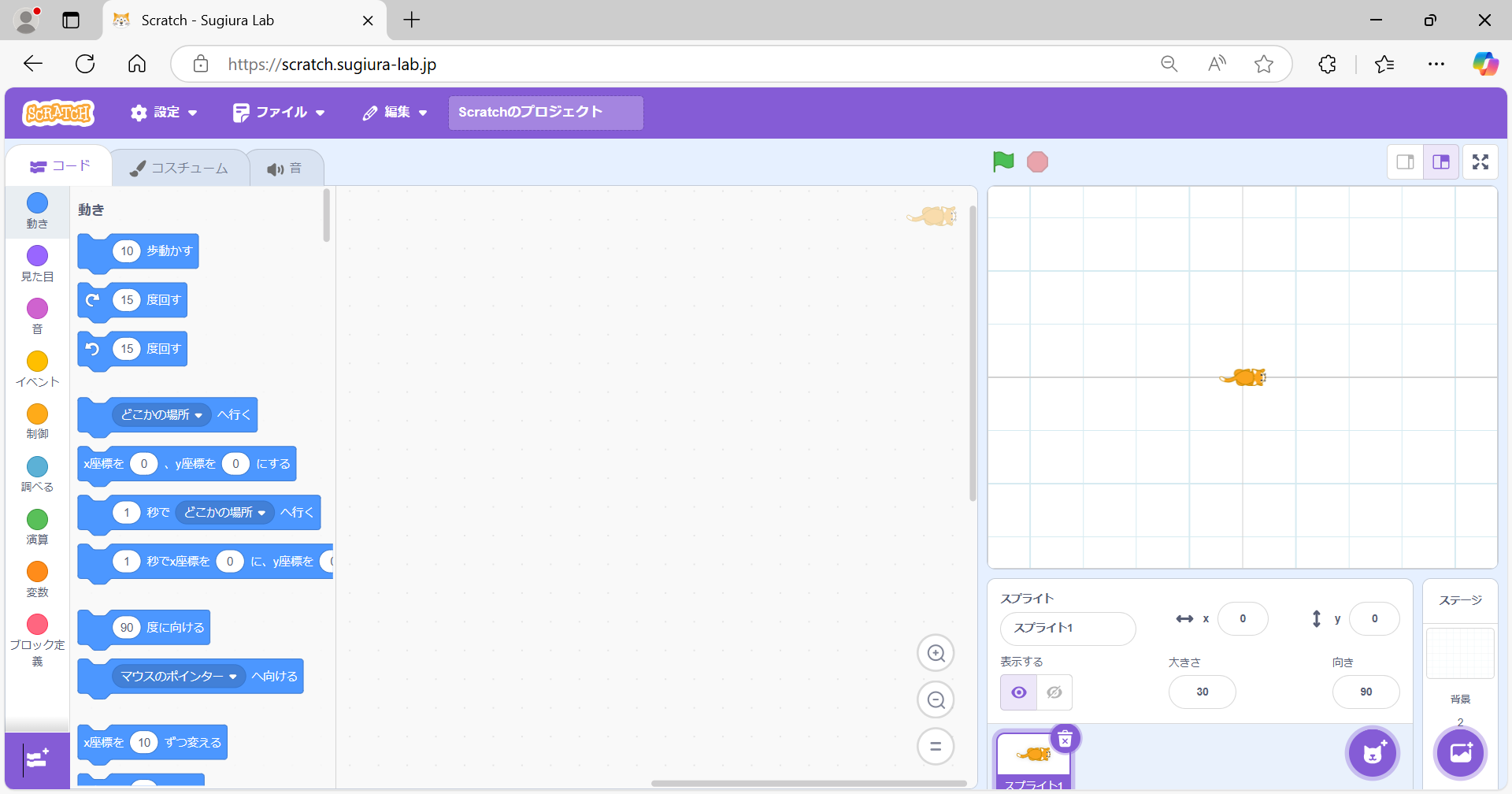Click the workspace horizontal scrollbar

(x=809, y=783)
